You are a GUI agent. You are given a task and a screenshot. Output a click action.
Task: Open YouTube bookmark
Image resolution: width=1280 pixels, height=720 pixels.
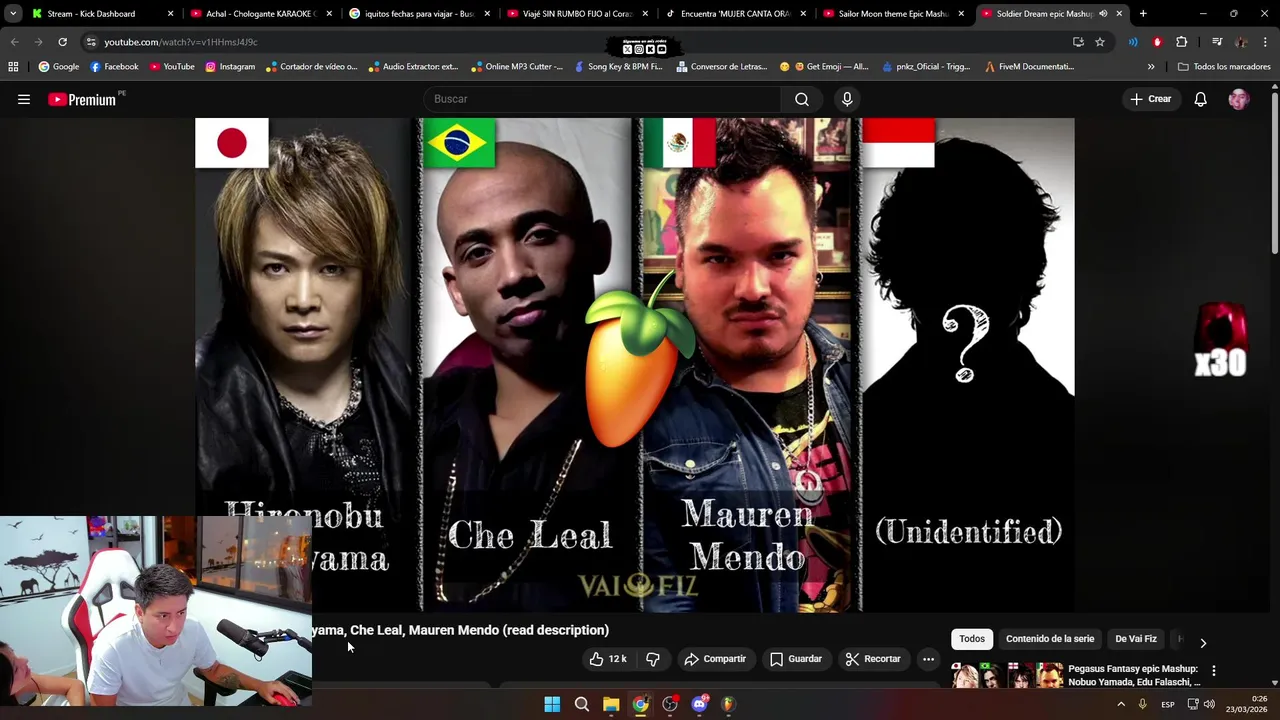172,67
